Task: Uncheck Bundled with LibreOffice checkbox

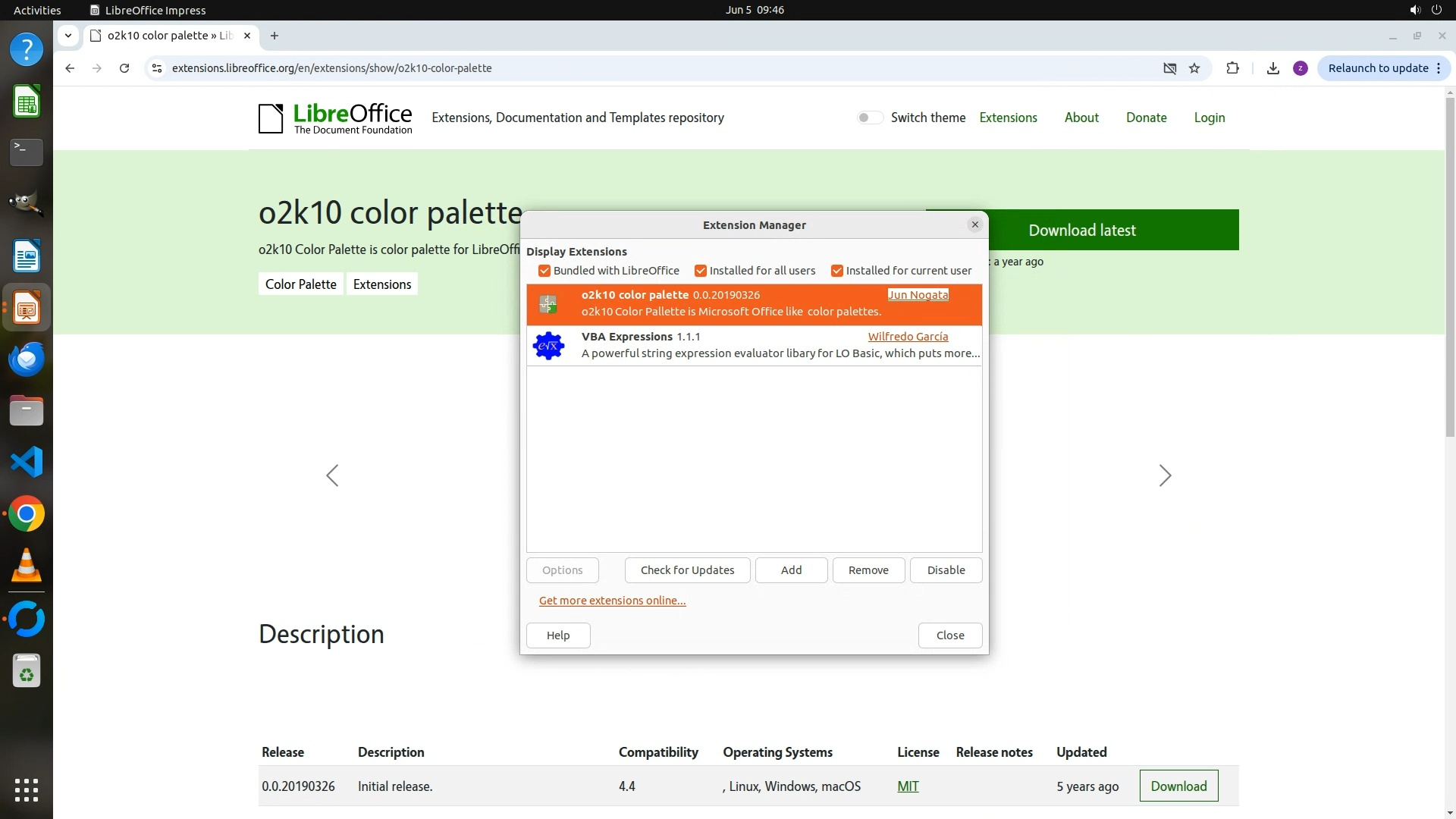Action: pos(544,271)
